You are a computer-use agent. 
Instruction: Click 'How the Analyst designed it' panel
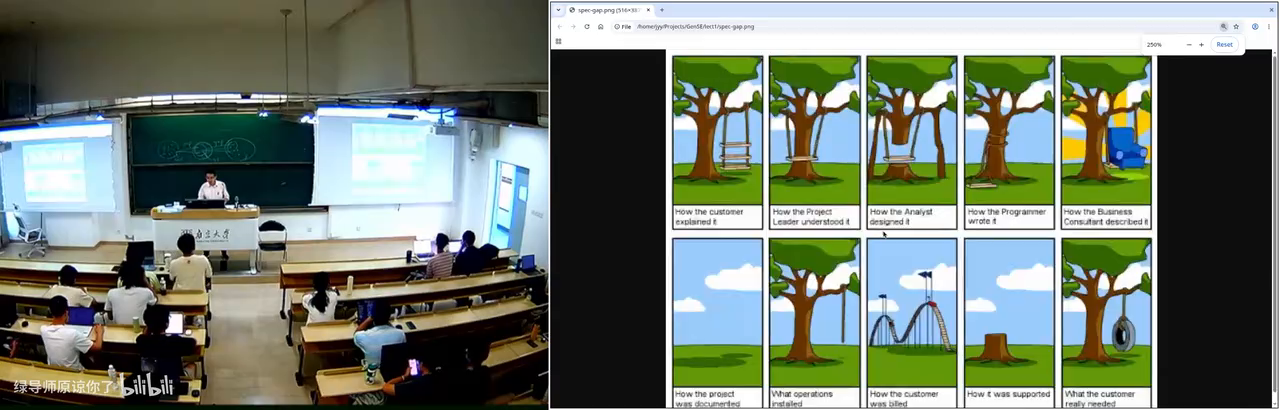[911, 142]
